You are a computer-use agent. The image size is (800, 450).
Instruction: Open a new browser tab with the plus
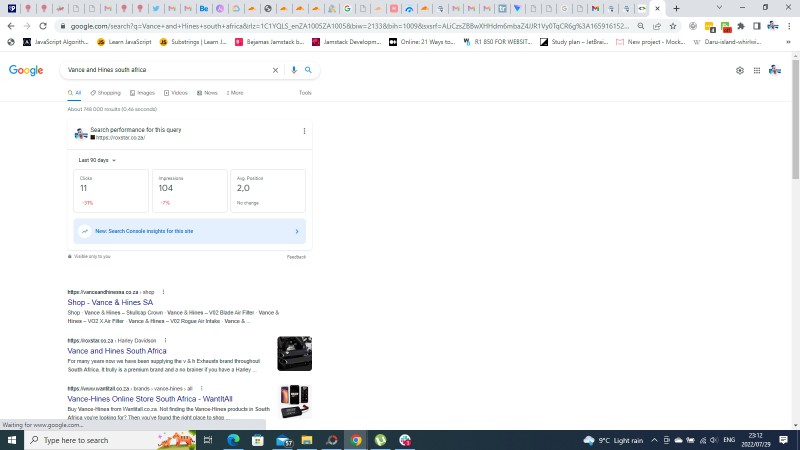pos(677,8)
